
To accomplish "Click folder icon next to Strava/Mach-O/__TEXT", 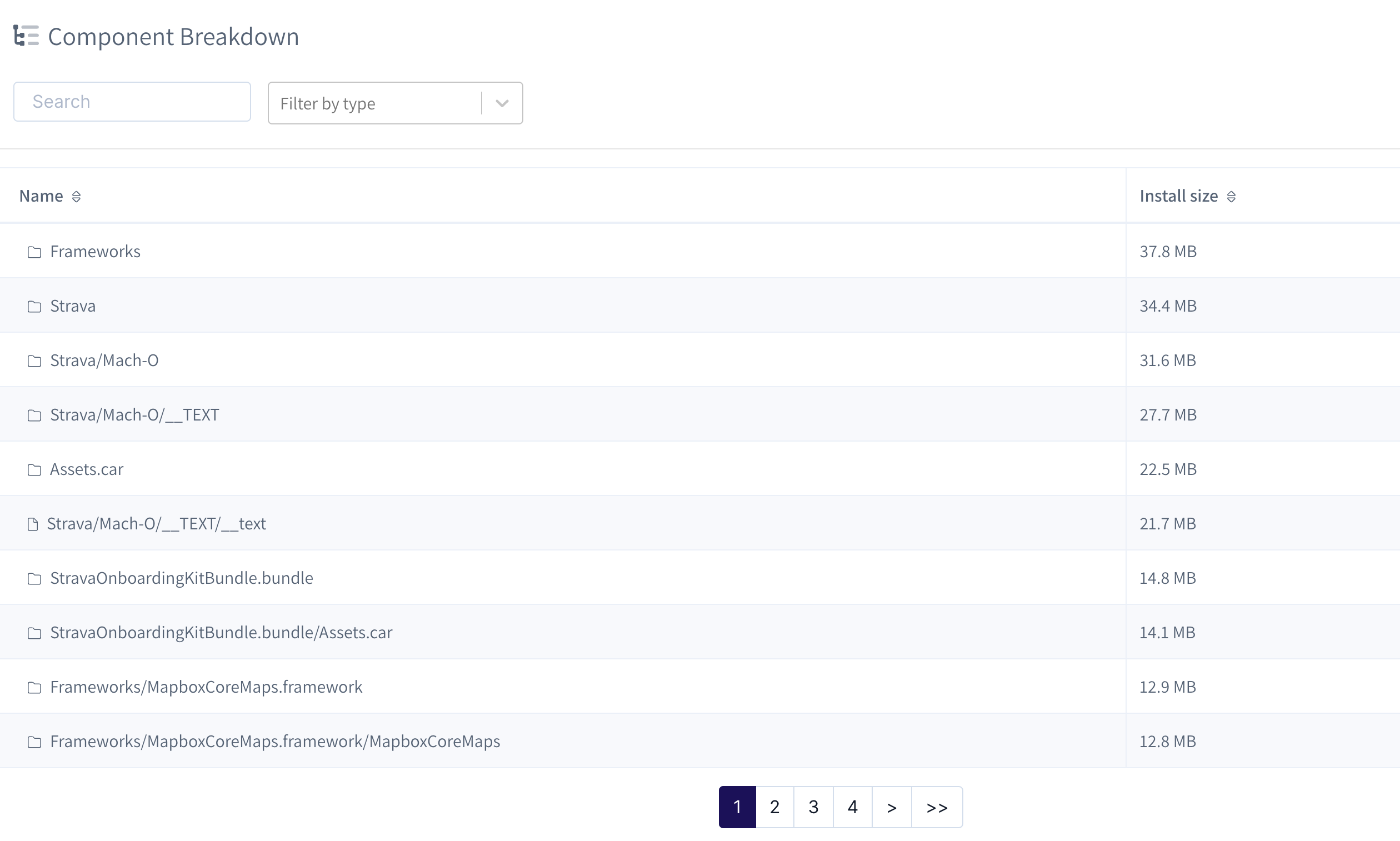I will 34,416.
